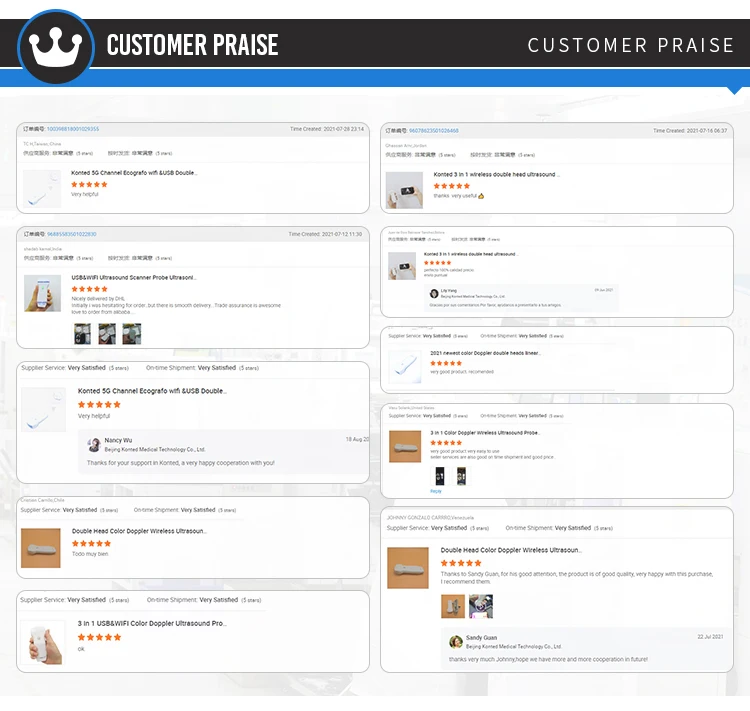Click bold 'CUSTOMER PRAISE' heading beside the crown

pyautogui.click(x=192, y=45)
